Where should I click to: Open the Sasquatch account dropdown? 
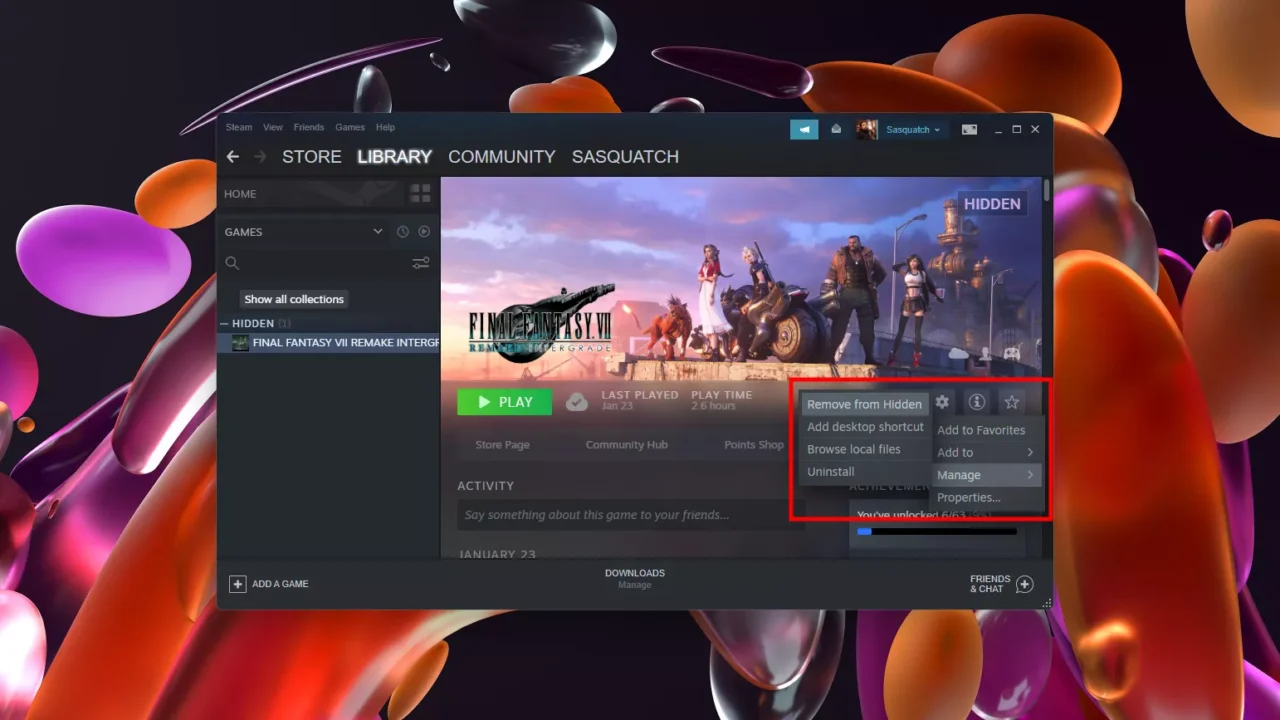913,129
